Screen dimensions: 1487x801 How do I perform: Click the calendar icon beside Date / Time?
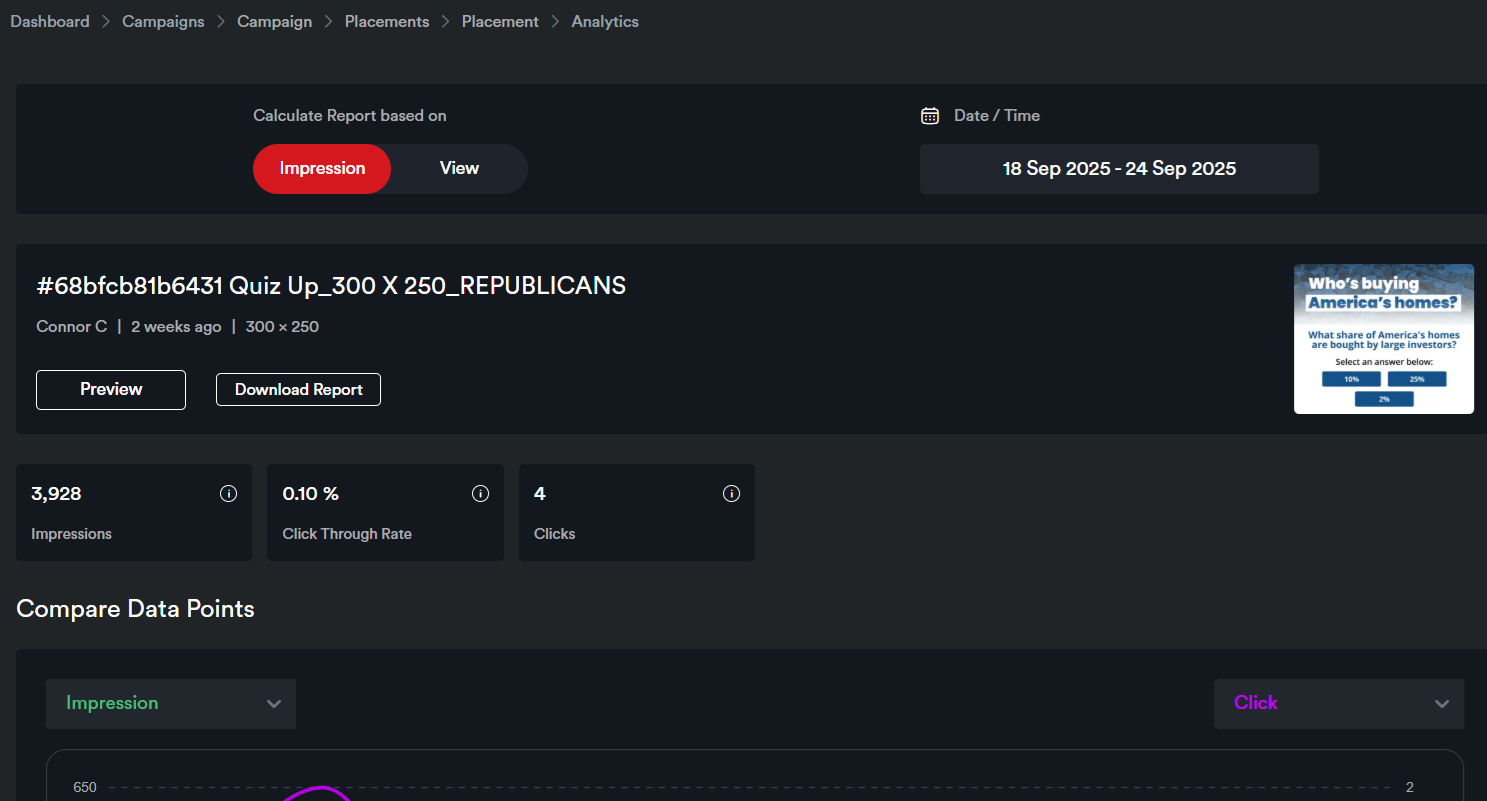tap(930, 116)
